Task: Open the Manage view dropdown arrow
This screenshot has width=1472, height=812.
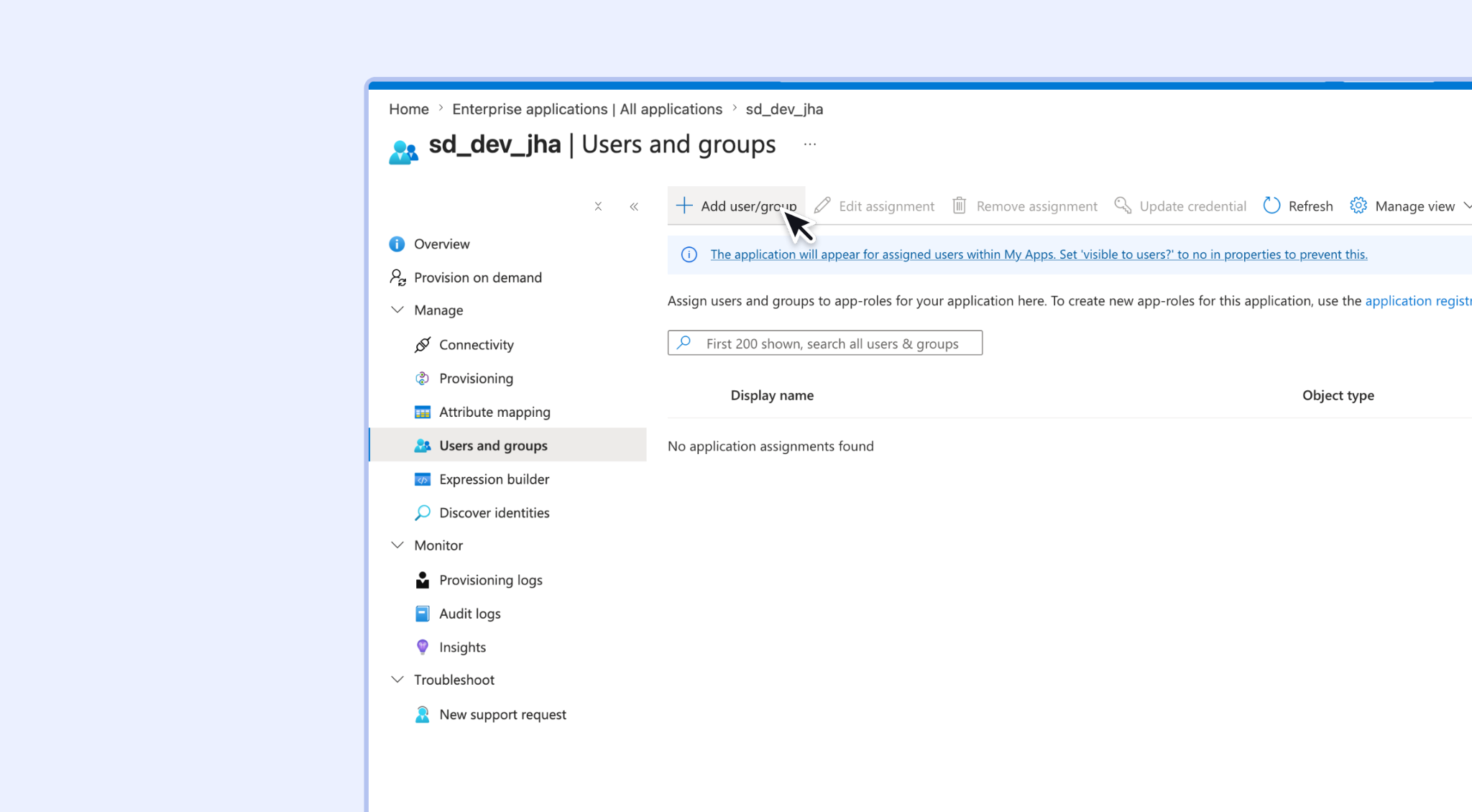Action: 1466,206
